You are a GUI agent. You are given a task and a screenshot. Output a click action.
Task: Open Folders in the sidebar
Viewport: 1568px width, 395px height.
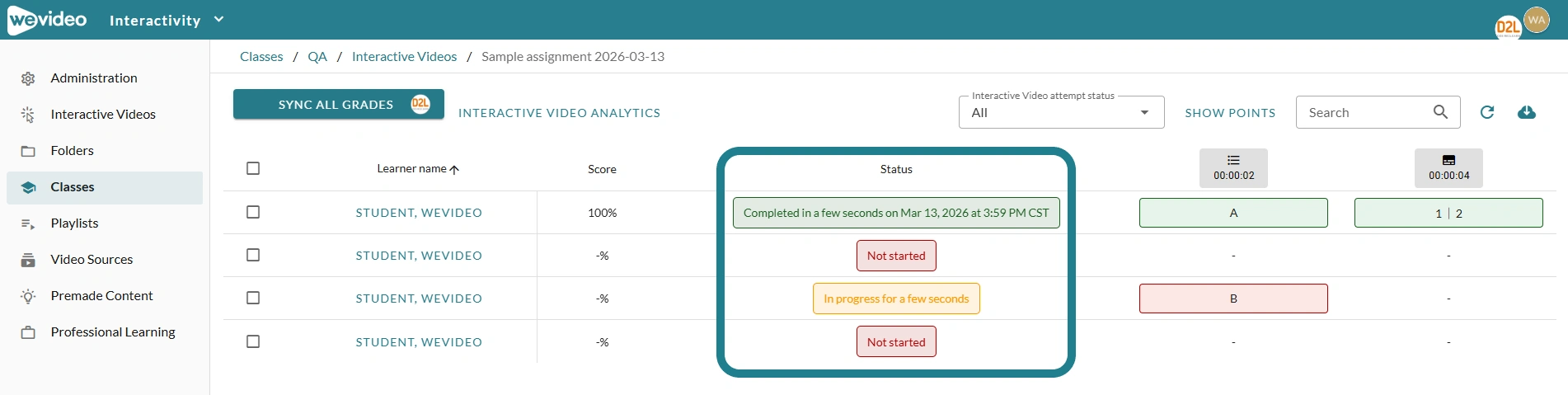(105, 151)
